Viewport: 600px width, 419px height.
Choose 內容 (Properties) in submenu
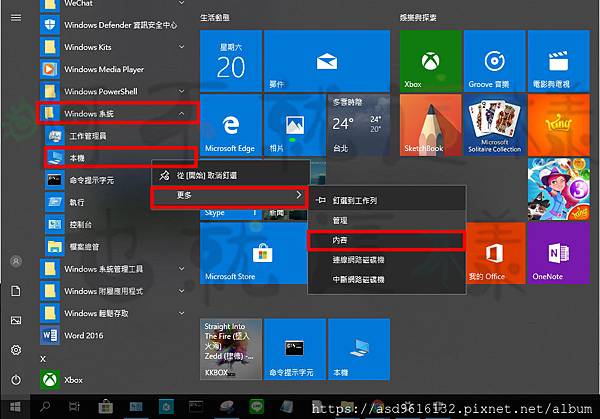click(386, 240)
